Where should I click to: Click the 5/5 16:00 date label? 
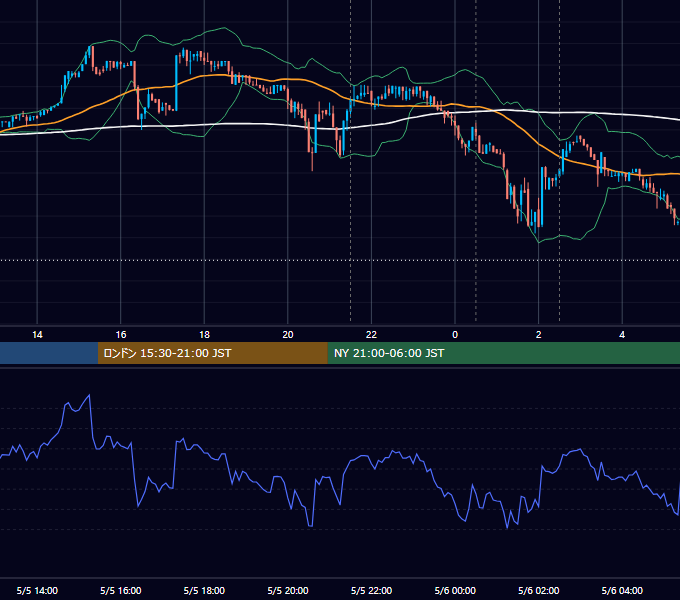point(121,590)
